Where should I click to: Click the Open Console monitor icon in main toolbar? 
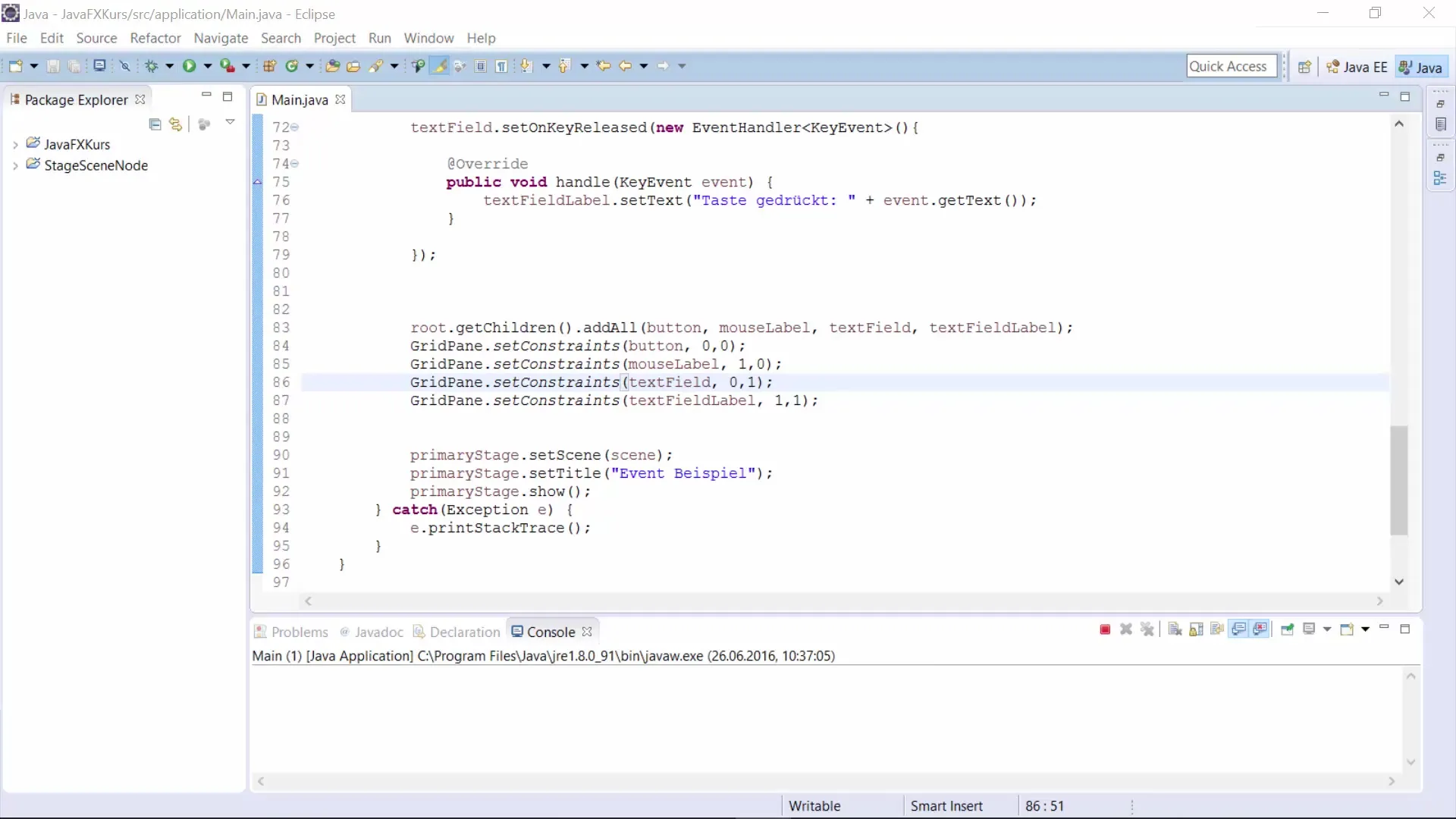[x=99, y=66]
